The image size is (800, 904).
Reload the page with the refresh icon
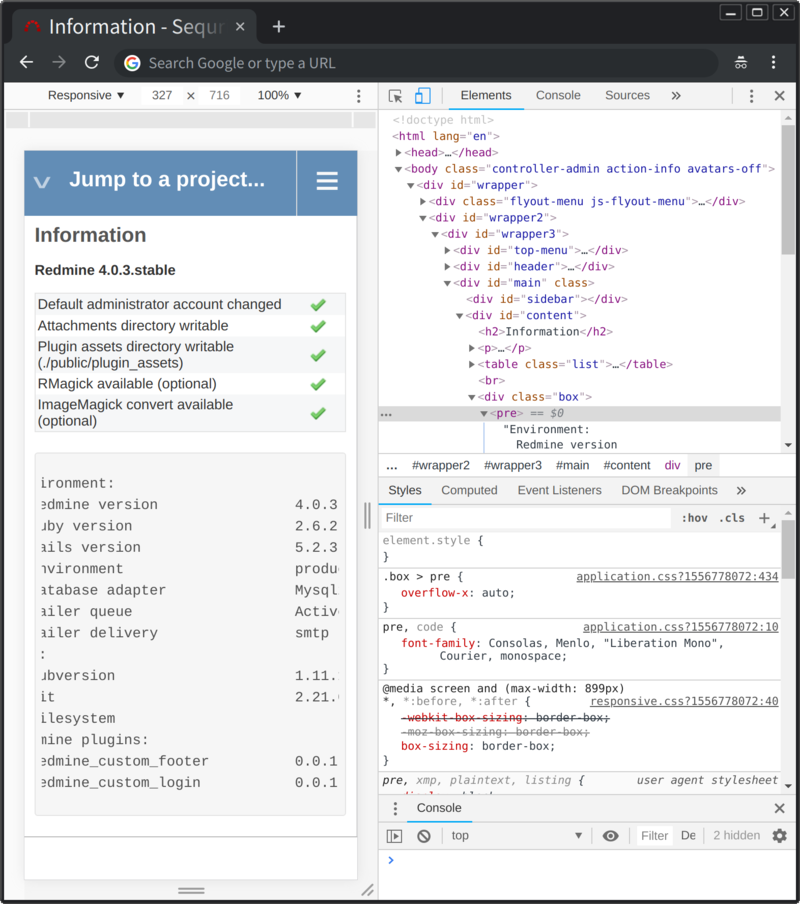pos(92,62)
